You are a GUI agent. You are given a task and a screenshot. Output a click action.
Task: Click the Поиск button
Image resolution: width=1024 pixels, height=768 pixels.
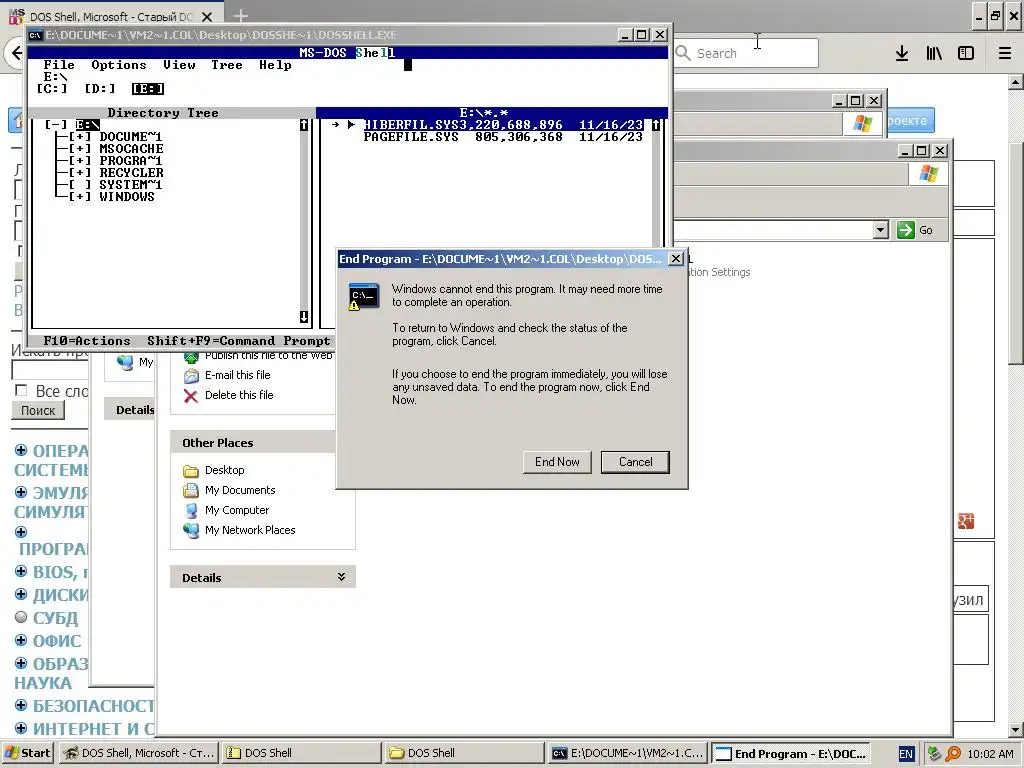[x=38, y=411]
